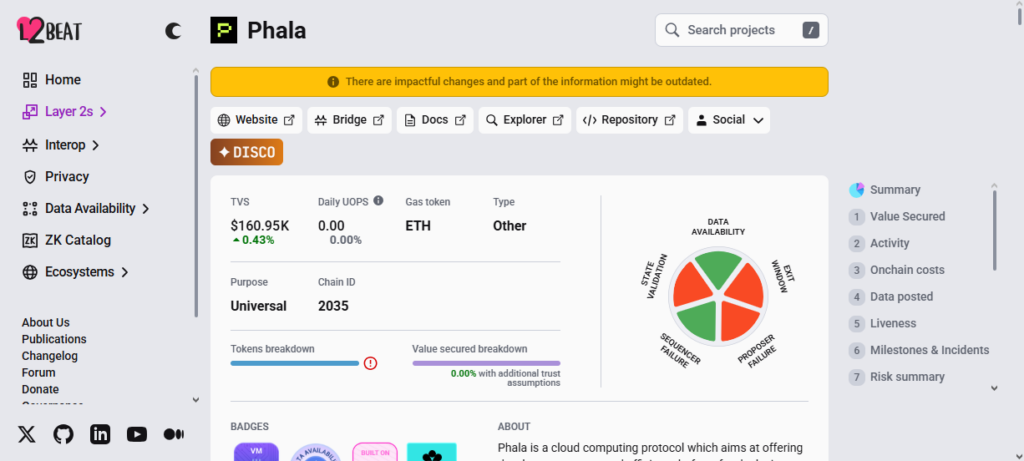Screen dimensions: 1024x461
Task: Click the Data Availability green rosette slice
Action: pos(718,266)
